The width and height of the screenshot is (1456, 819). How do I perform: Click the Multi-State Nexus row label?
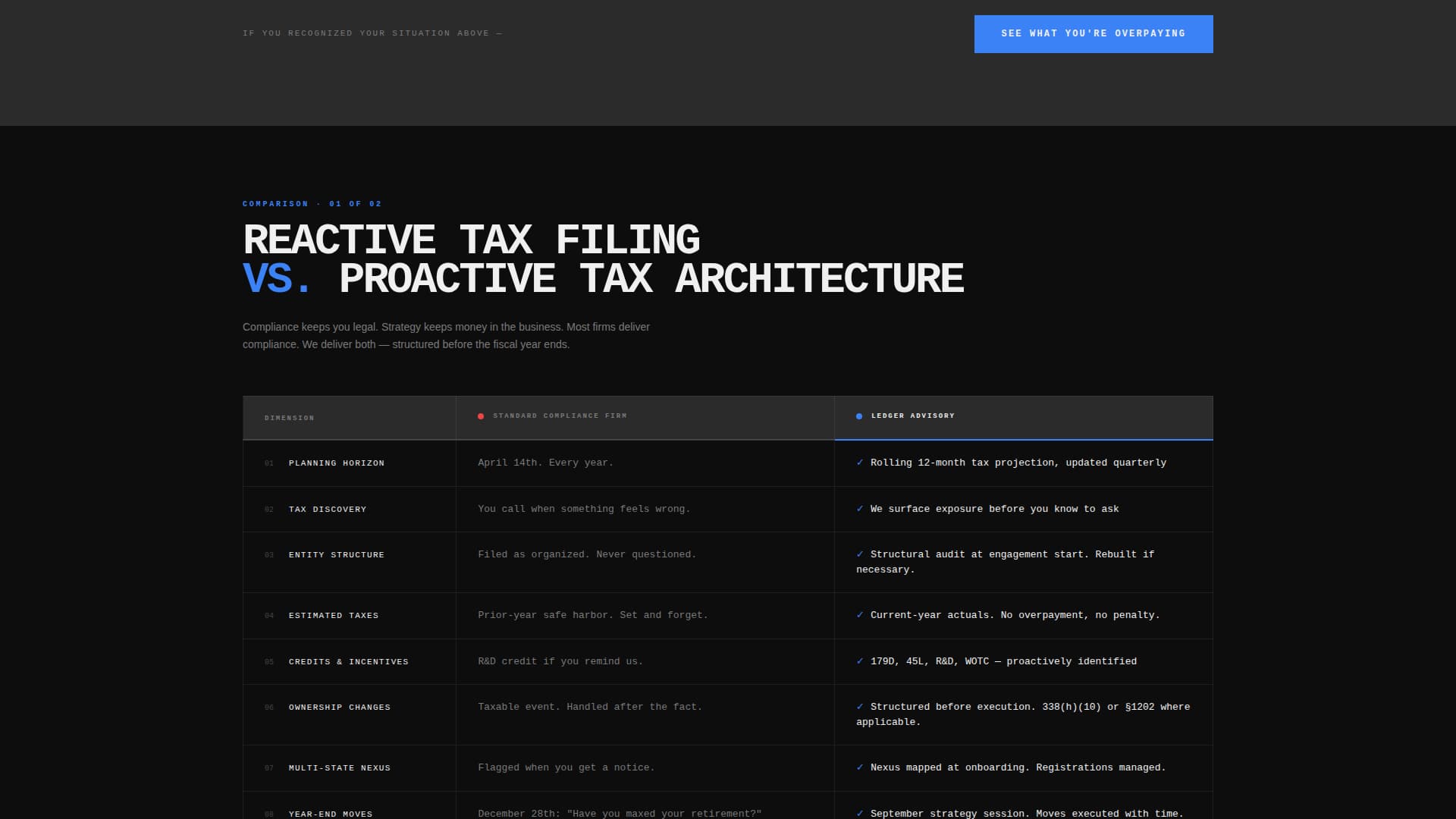pos(340,768)
